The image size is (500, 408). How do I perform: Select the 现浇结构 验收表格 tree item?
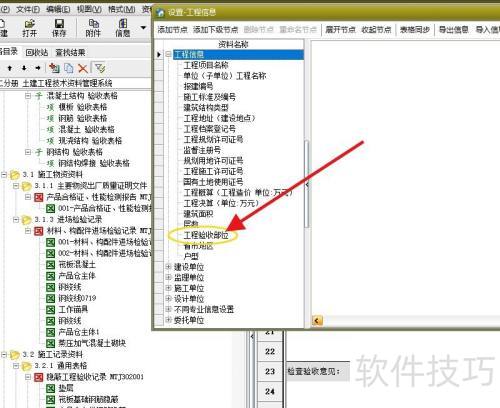point(90,141)
